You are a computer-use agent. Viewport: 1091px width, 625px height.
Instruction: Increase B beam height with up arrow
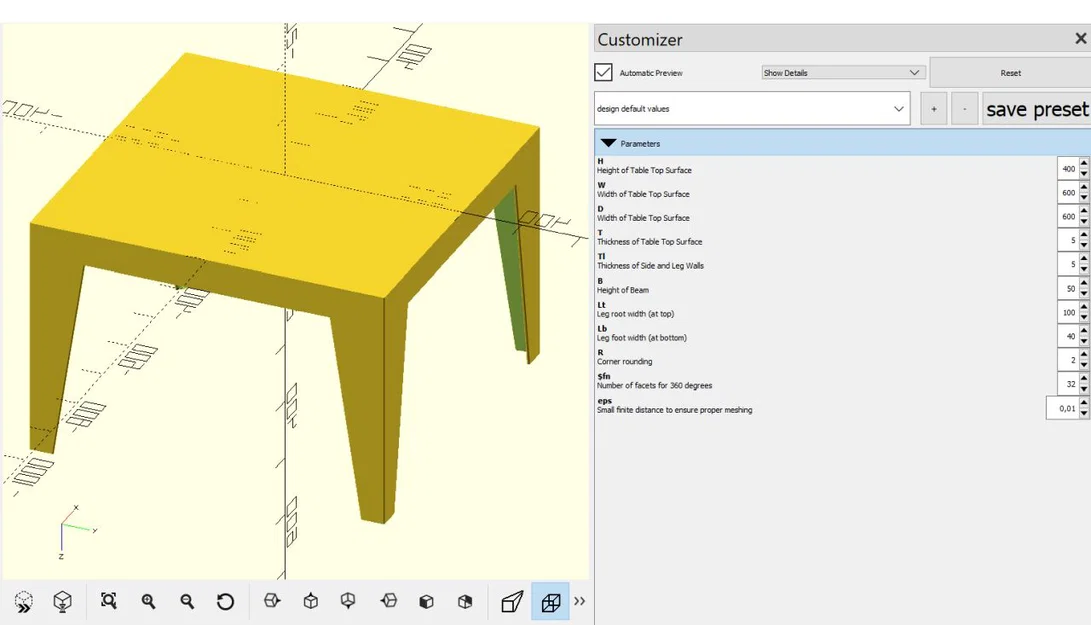tap(1083, 284)
